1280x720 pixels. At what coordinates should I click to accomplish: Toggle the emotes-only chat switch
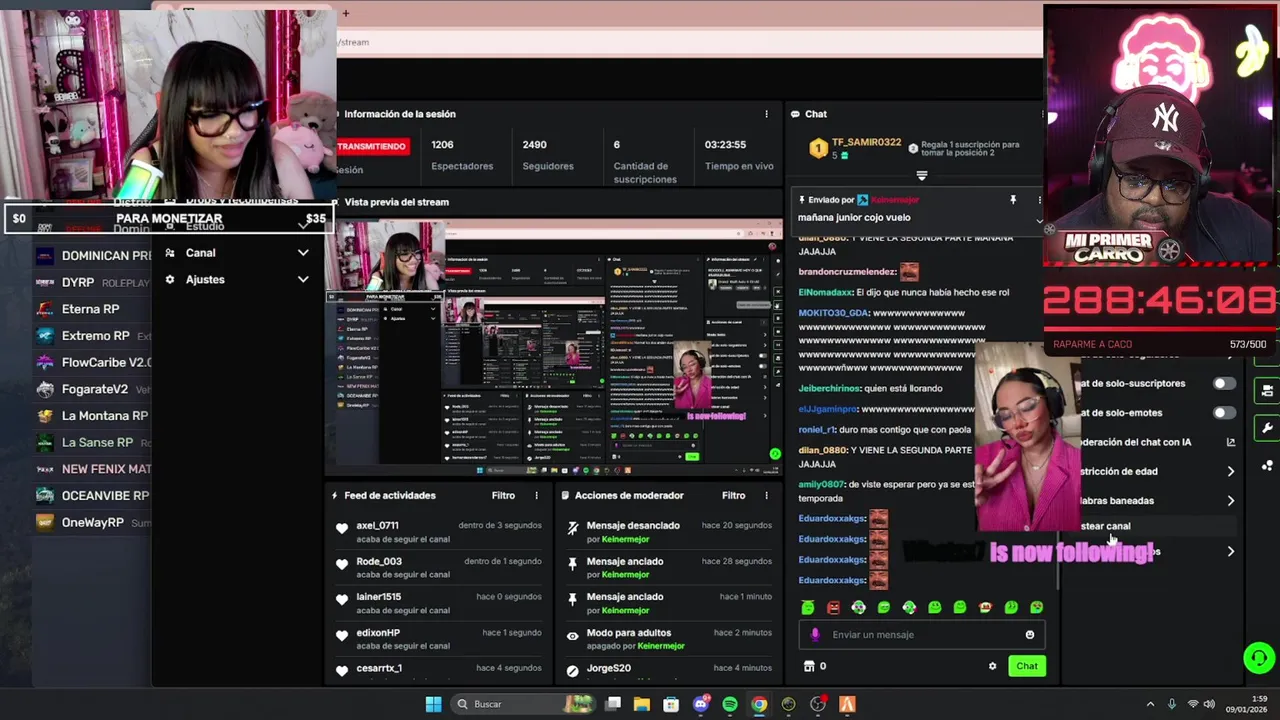coord(1223,413)
